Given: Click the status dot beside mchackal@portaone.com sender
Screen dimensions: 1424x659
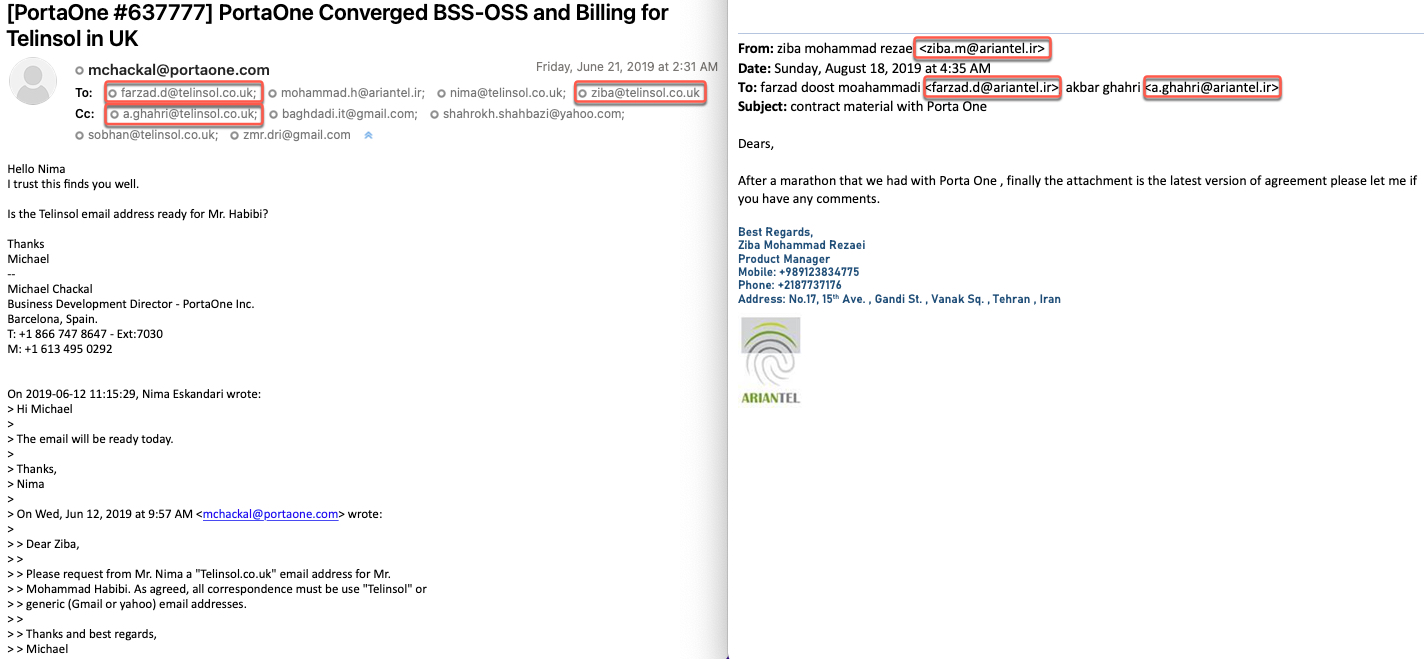Looking at the screenshot, I should tap(80, 70).
